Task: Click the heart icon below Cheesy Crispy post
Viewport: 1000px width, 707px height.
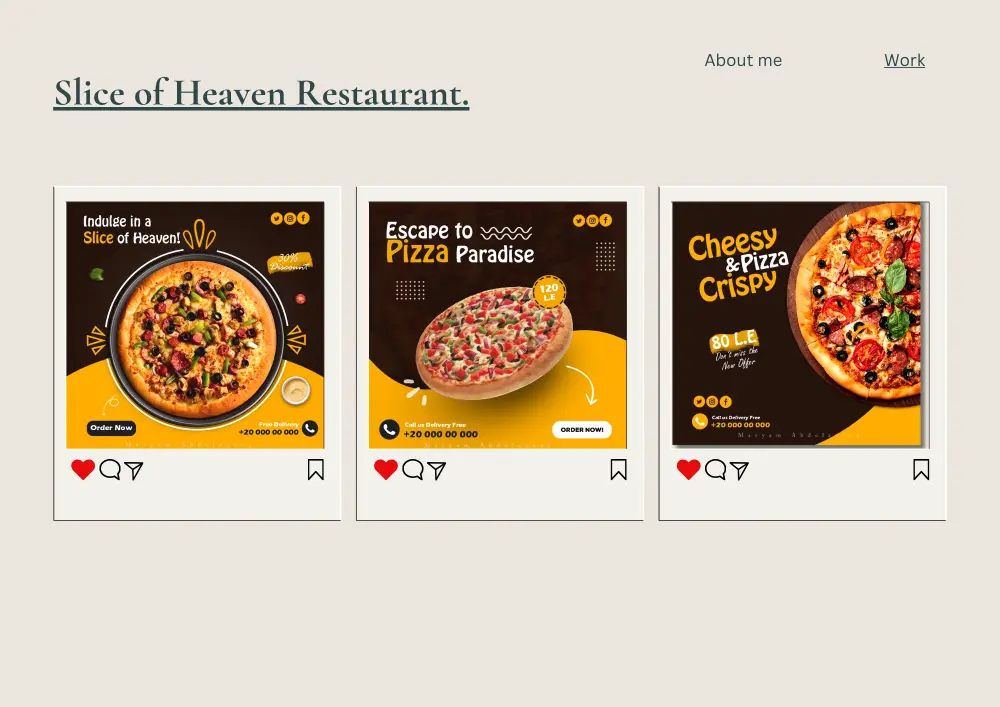Action: (688, 469)
